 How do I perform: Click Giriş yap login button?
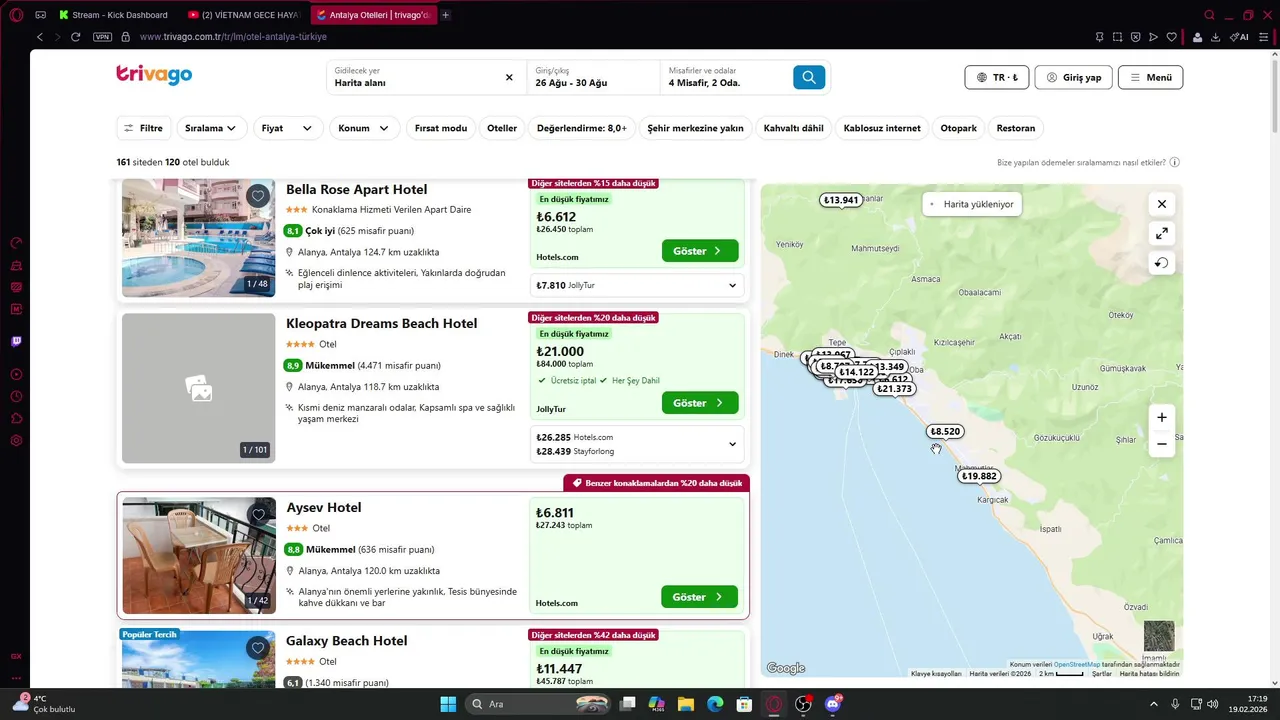point(1073,77)
